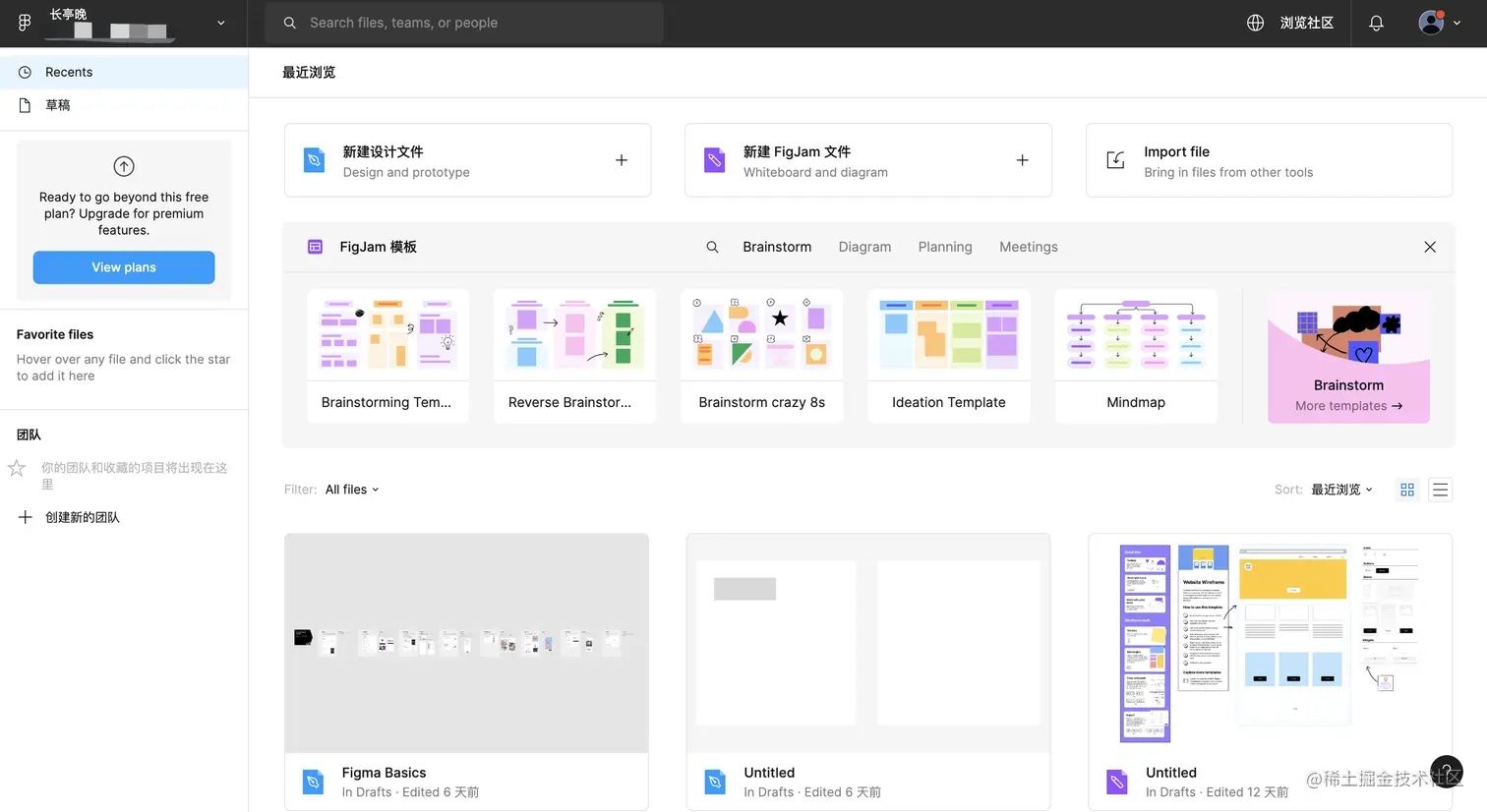Click plus on new FigJam file card
Screen dimensions: 1487x812
pos(1023,160)
